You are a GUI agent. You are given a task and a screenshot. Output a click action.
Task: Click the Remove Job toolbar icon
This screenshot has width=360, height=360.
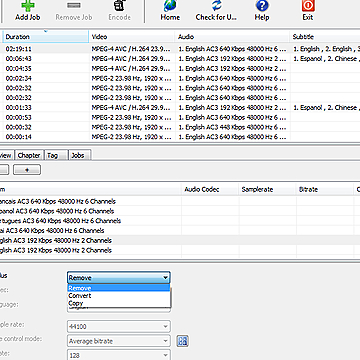tap(74, 6)
